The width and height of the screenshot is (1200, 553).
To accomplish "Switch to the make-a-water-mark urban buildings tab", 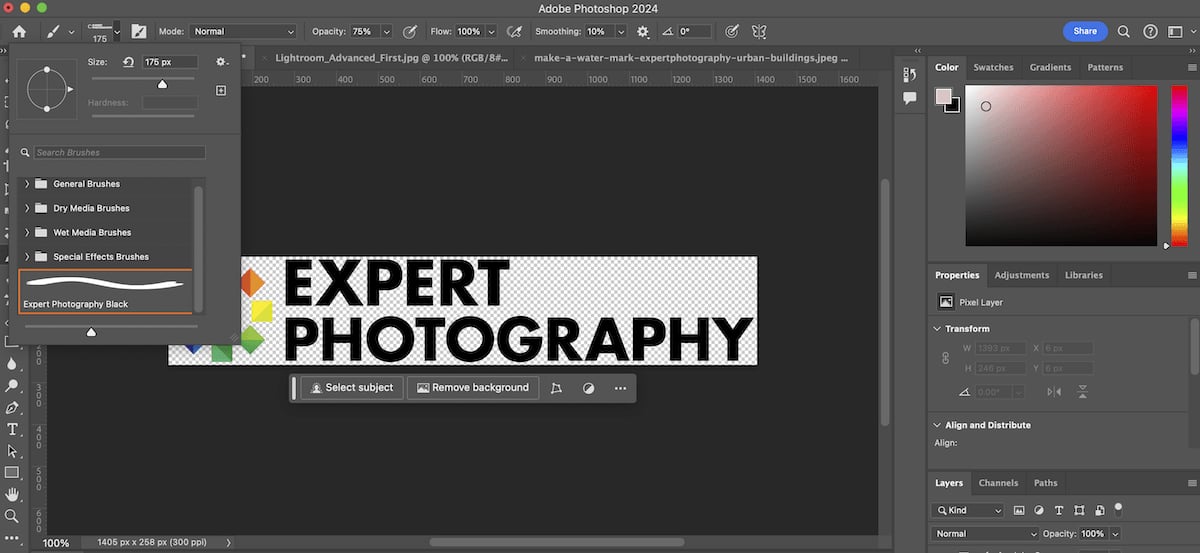I will click(692, 58).
